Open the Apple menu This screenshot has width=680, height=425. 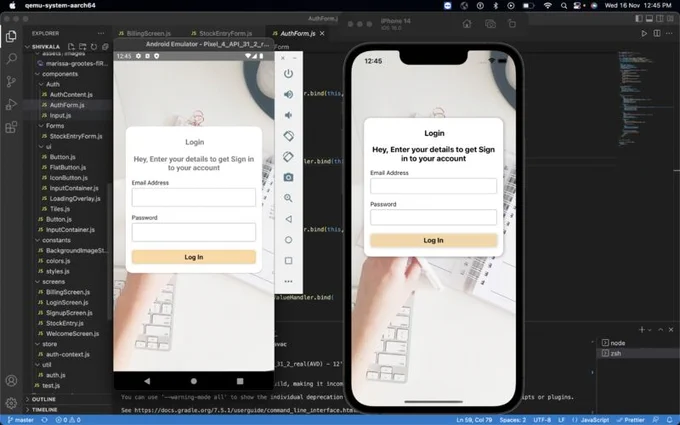[x=13, y=5]
